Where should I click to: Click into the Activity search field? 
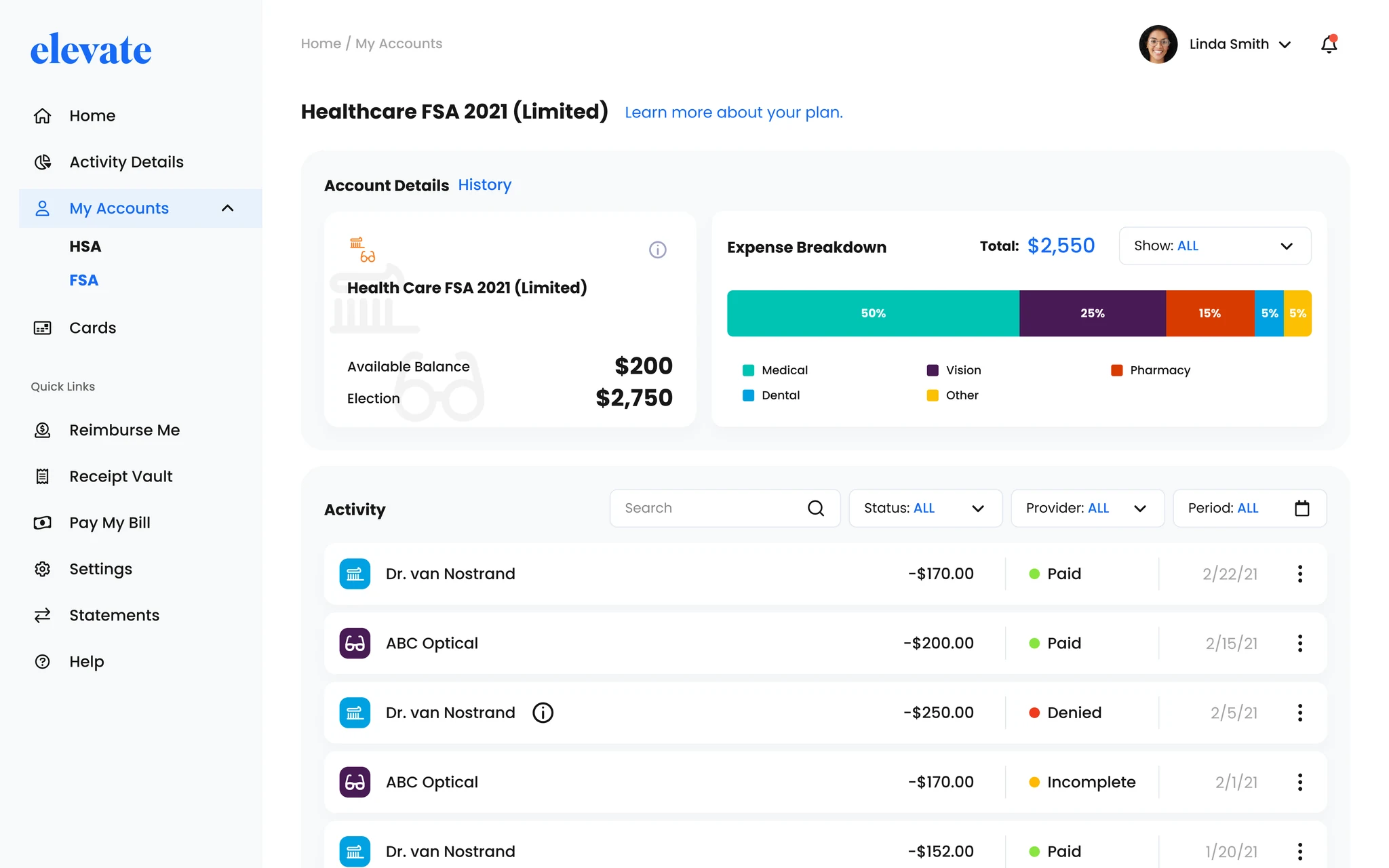(x=724, y=508)
